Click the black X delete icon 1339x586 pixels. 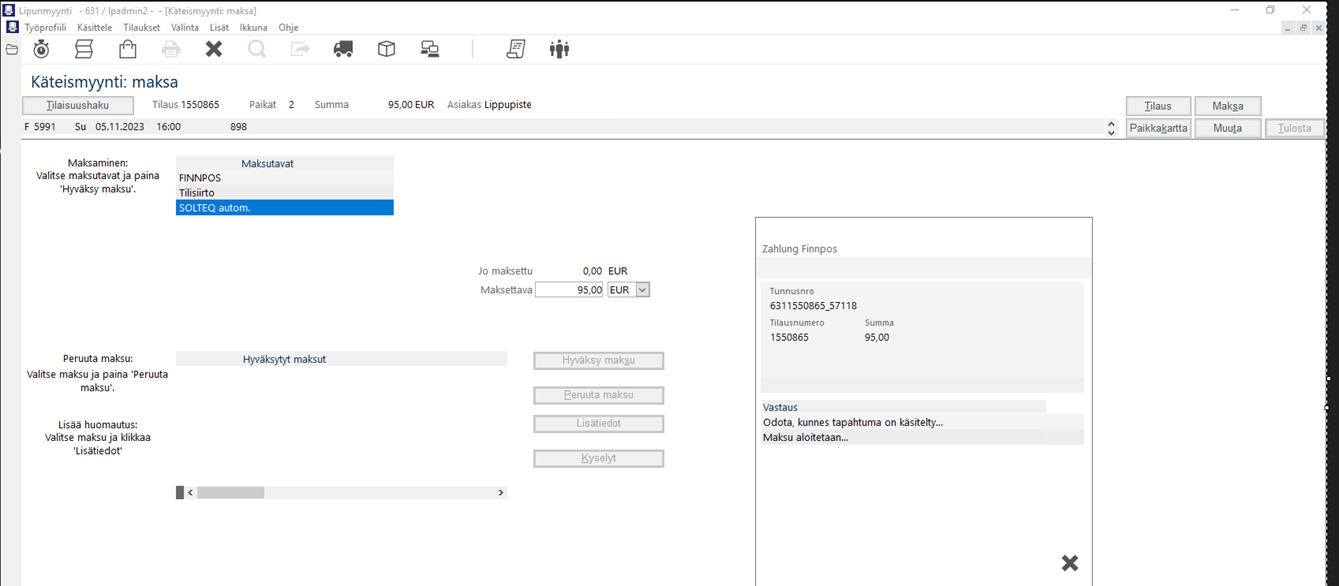point(214,49)
